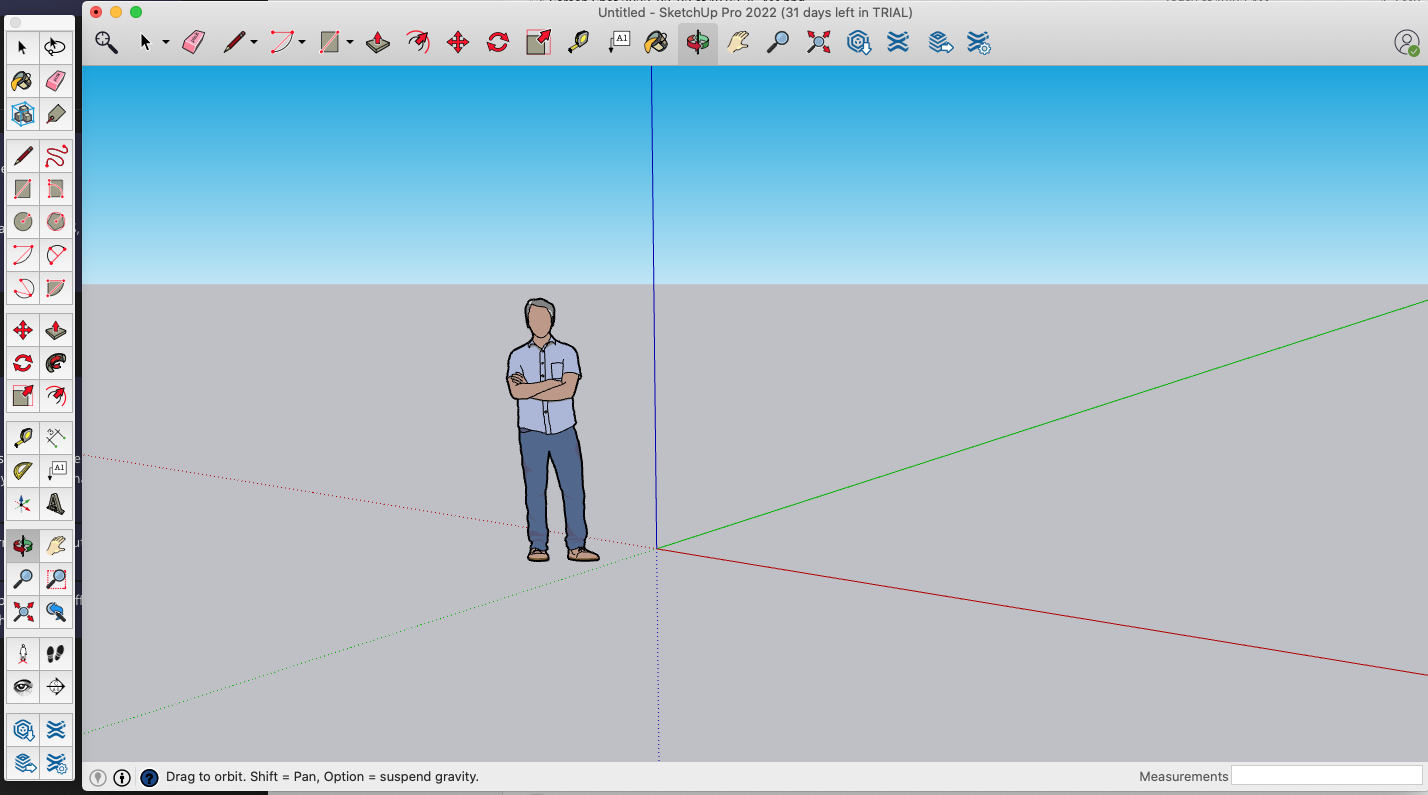Choose the Pan hand in the top toolbar
The width and height of the screenshot is (1428, 795).
tap(738, 42)
